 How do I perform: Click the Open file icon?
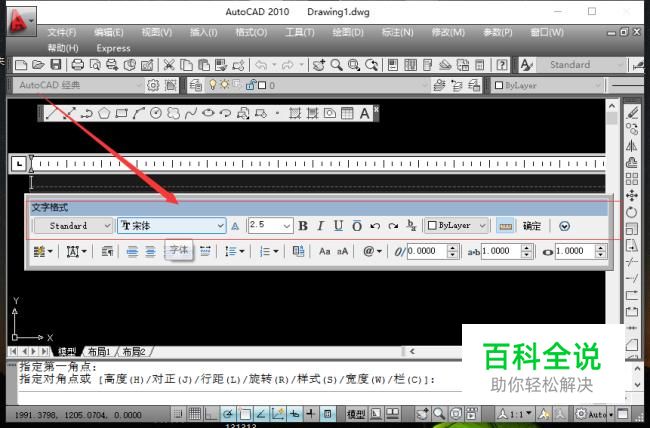38,65
